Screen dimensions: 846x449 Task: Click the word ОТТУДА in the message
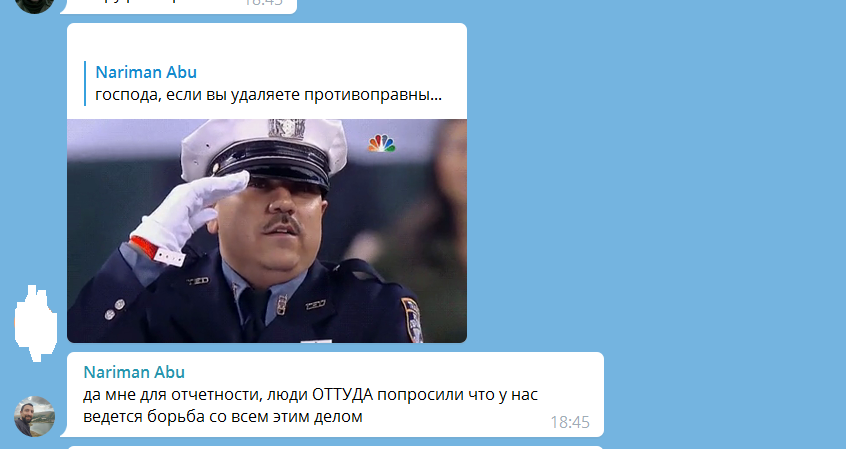click(343, 395)
